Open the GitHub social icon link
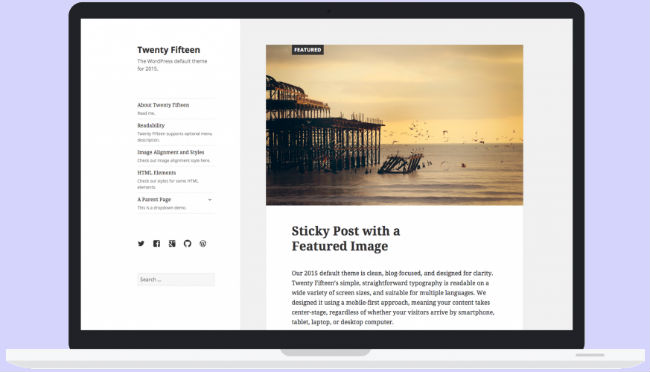 187,243
